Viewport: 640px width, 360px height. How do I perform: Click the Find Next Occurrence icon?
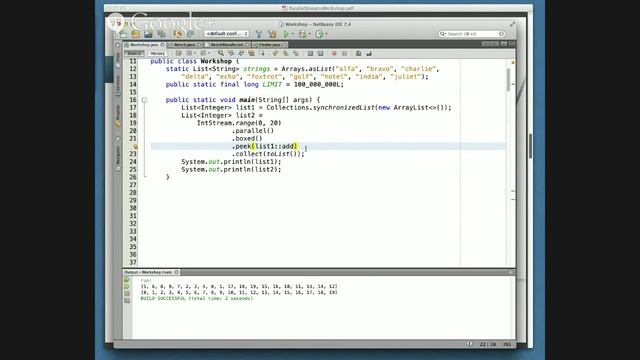tap(241, 53)
